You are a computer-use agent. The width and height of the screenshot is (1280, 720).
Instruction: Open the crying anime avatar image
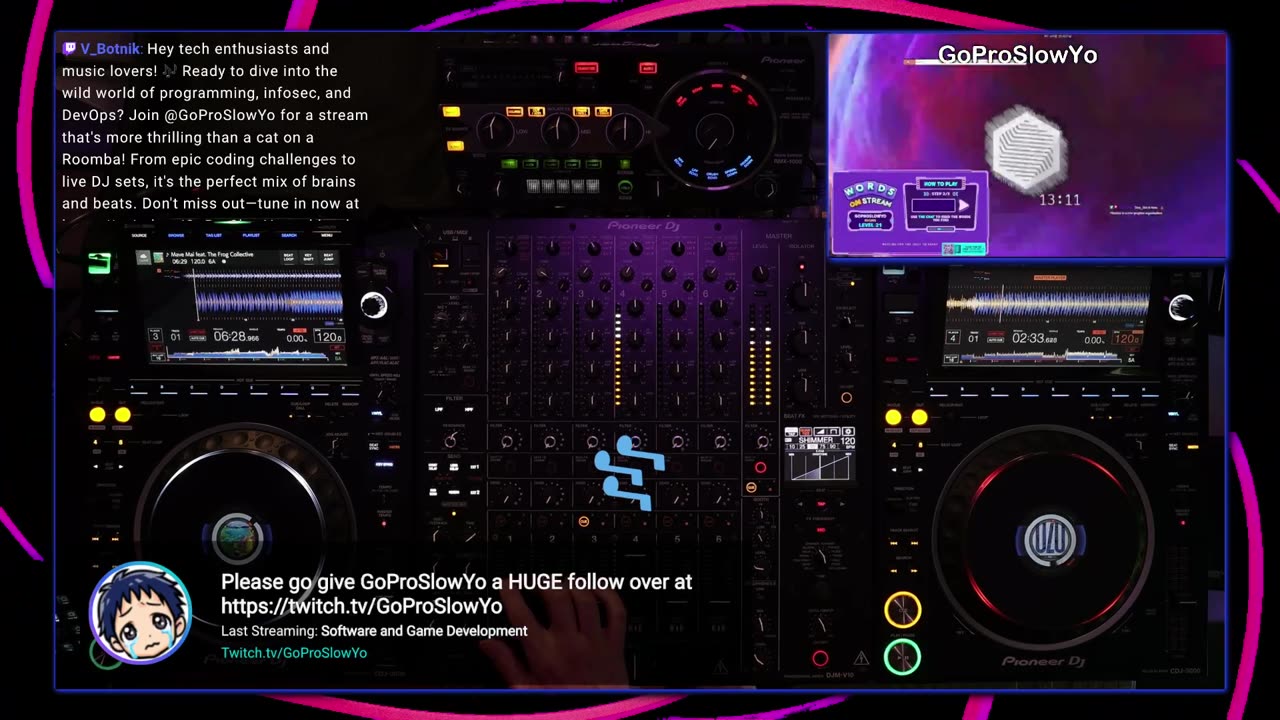point(140,613)
